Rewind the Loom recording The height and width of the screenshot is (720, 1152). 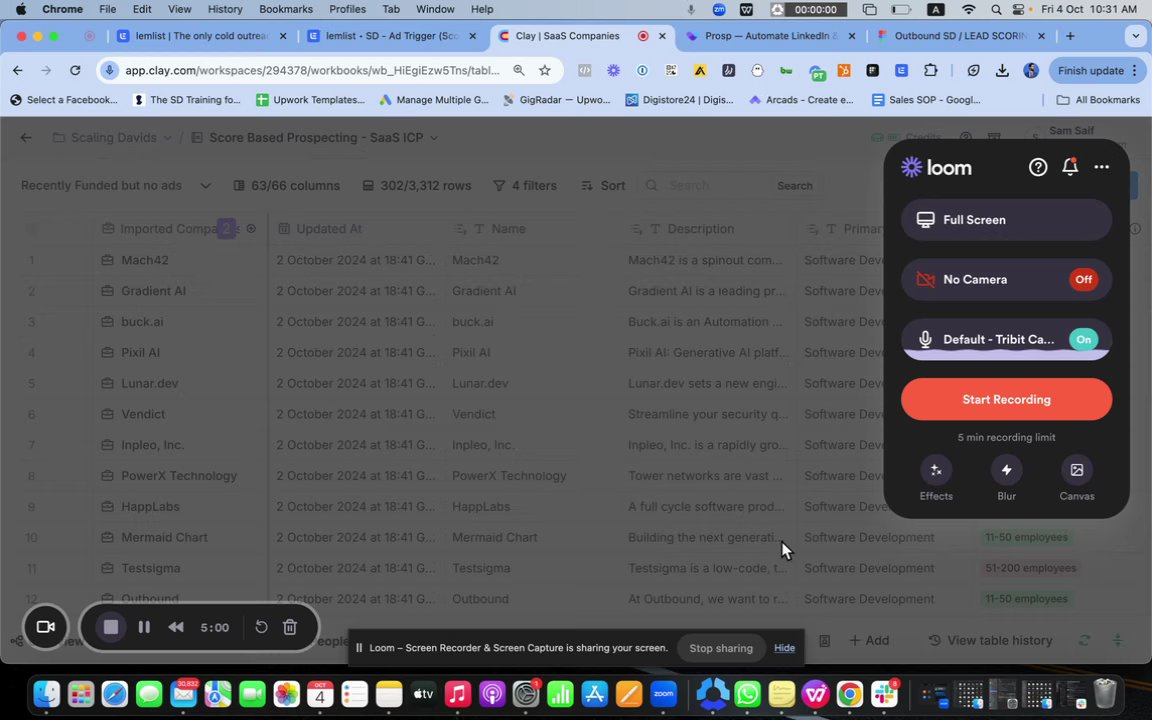(176, 627)
